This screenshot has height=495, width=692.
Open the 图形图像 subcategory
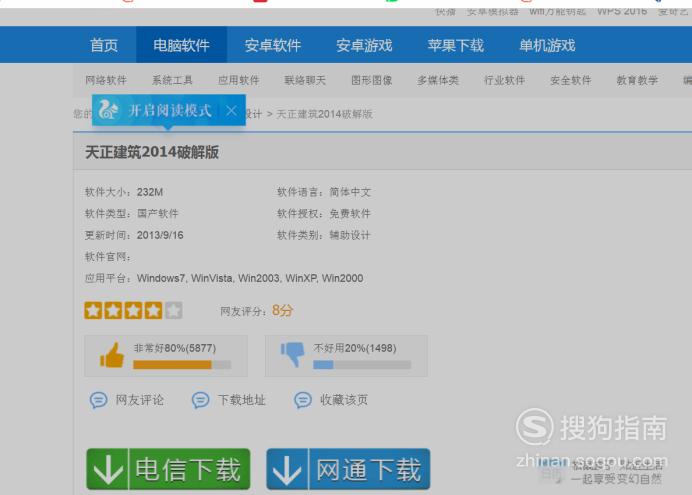pos(372,80)
